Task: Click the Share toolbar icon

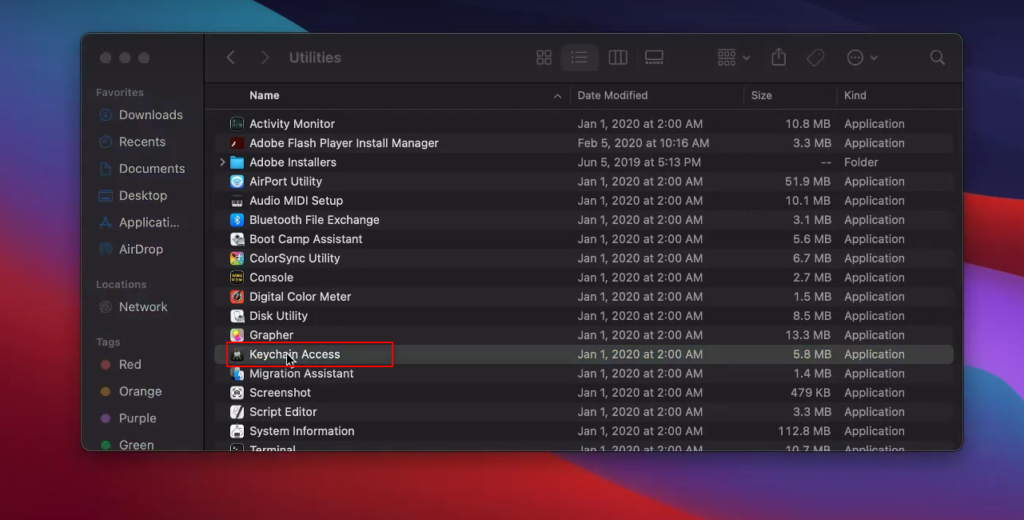Action: 779,58
